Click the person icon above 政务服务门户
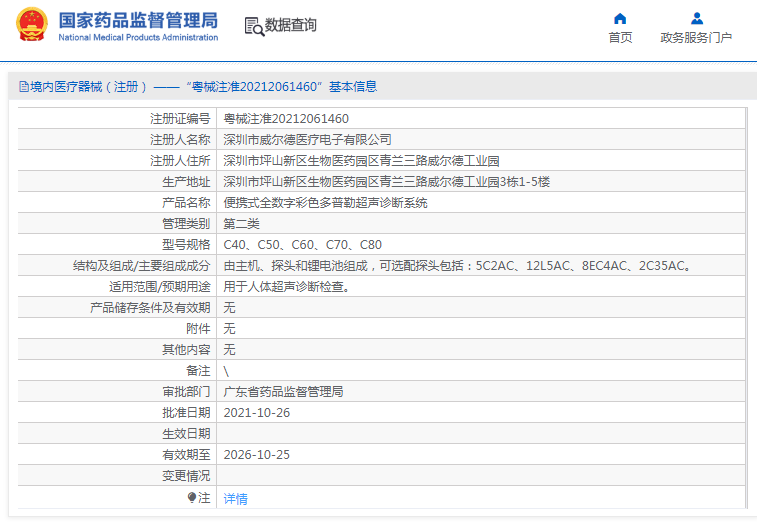 tap(697, 18)
